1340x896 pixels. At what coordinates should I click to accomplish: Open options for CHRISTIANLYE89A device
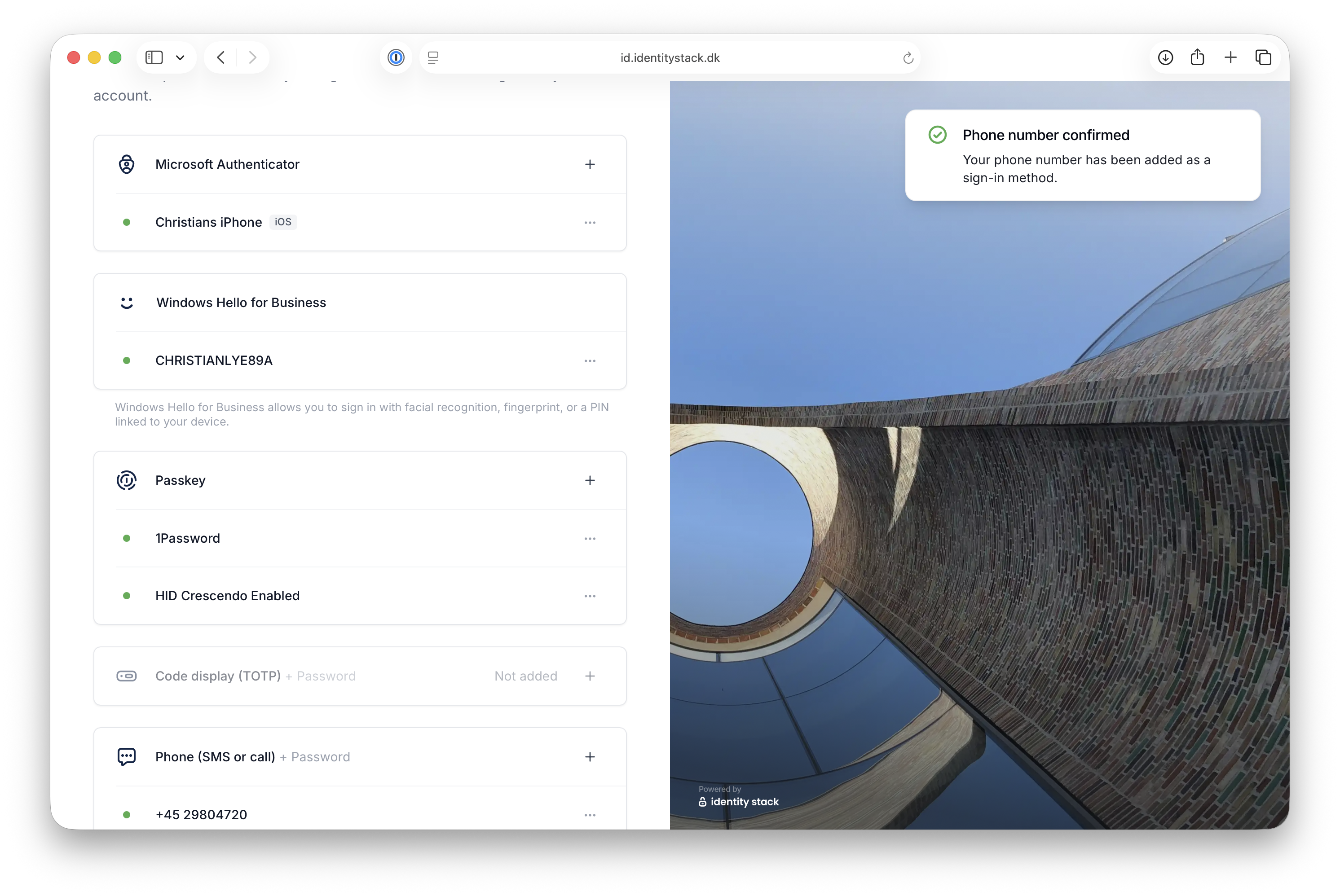pos(590,360)
